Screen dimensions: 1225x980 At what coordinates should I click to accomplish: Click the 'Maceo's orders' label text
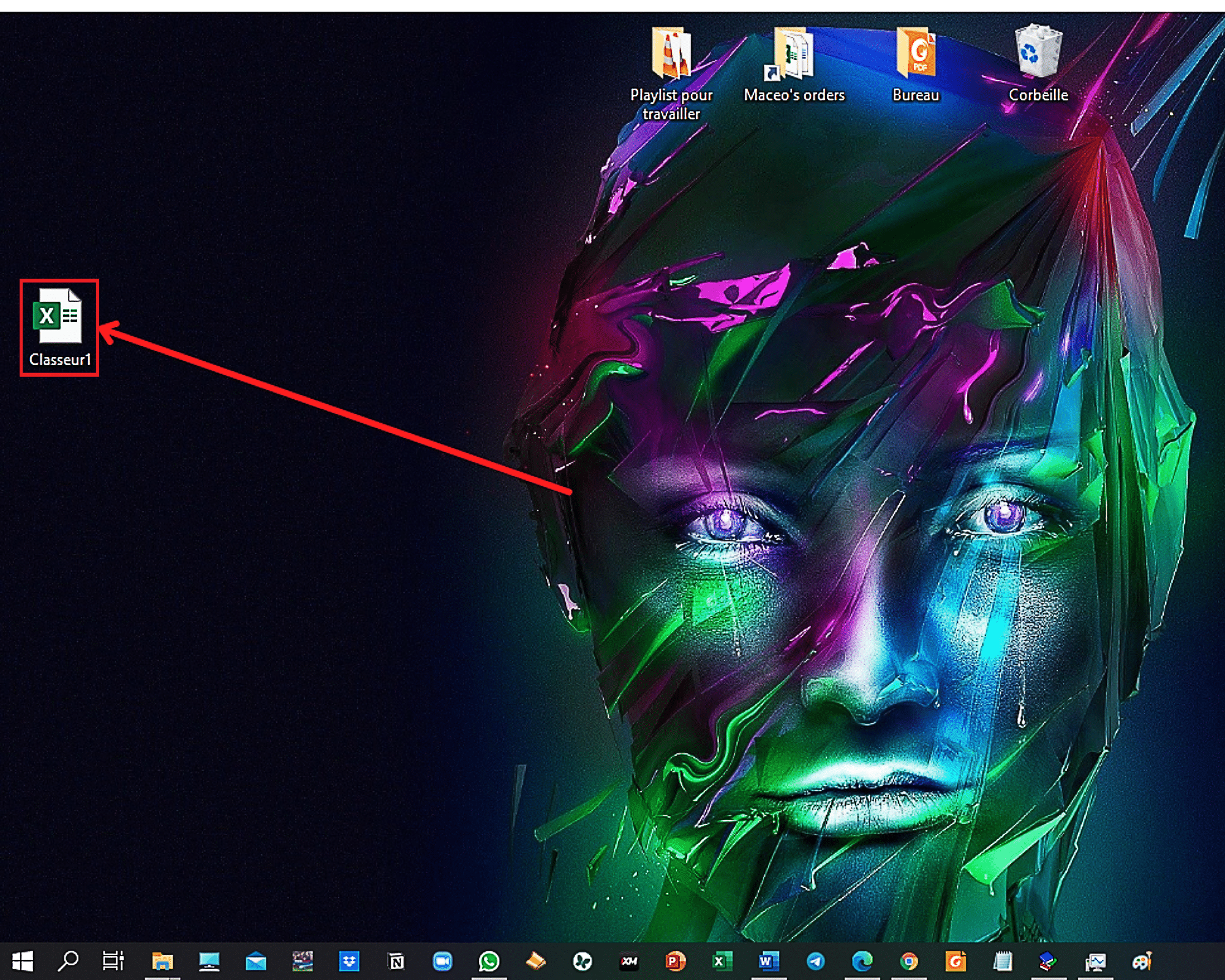794,95
